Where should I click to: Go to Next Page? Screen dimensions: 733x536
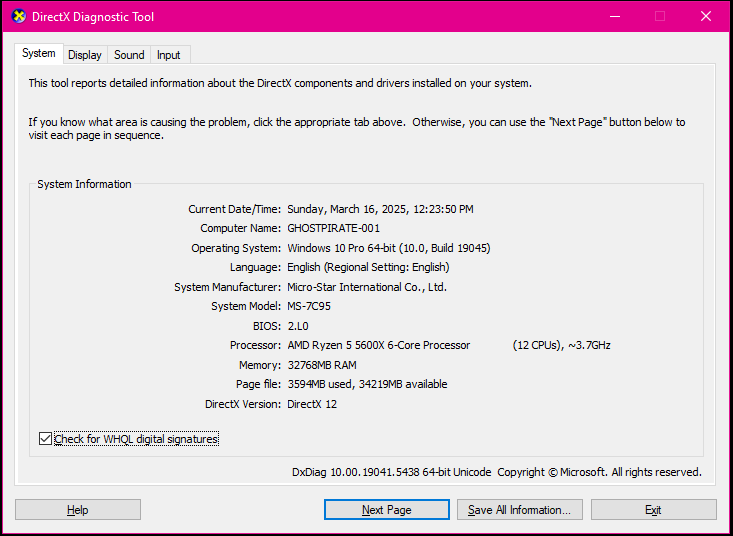[x=387, y=509]
